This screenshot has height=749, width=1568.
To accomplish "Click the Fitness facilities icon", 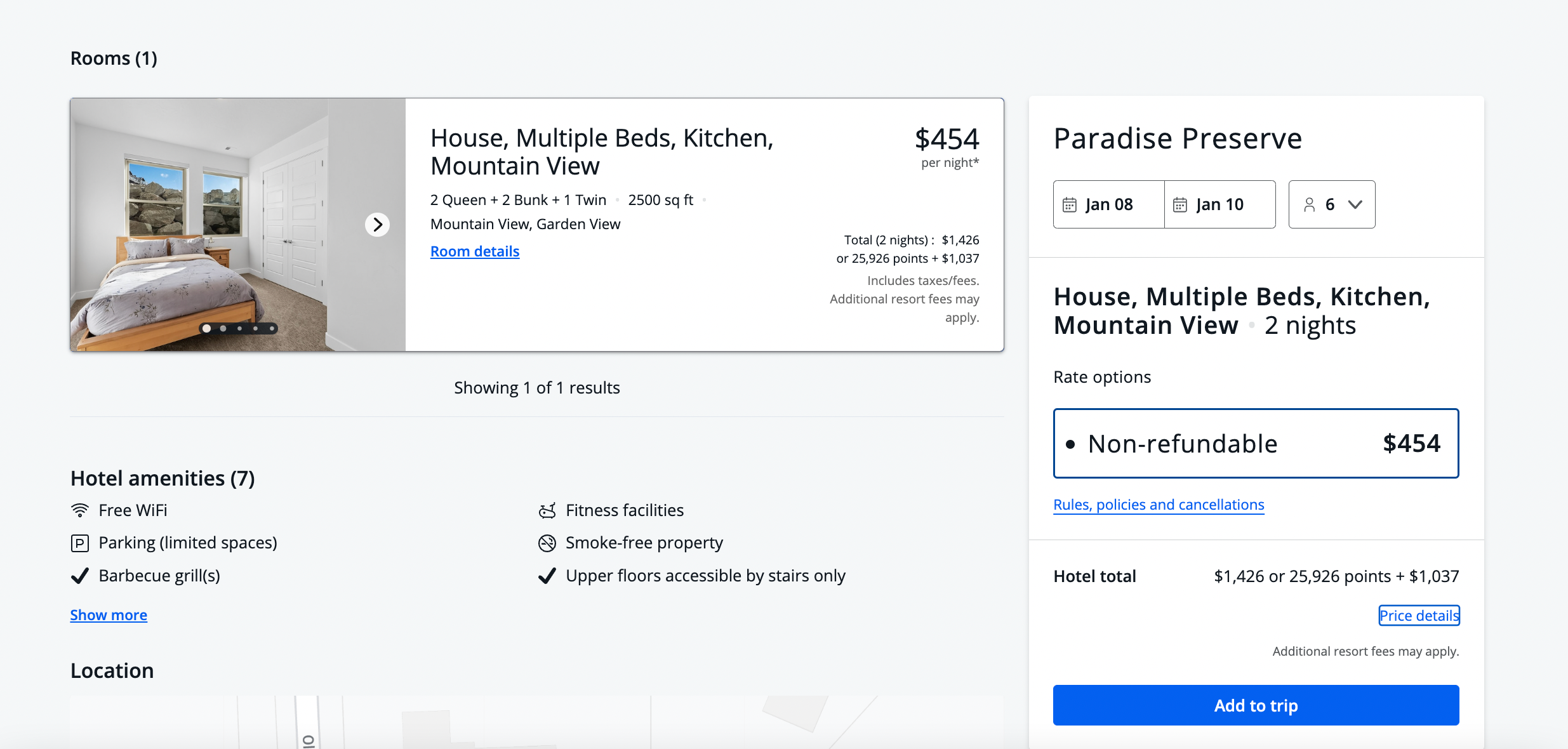I will point(547,510).
